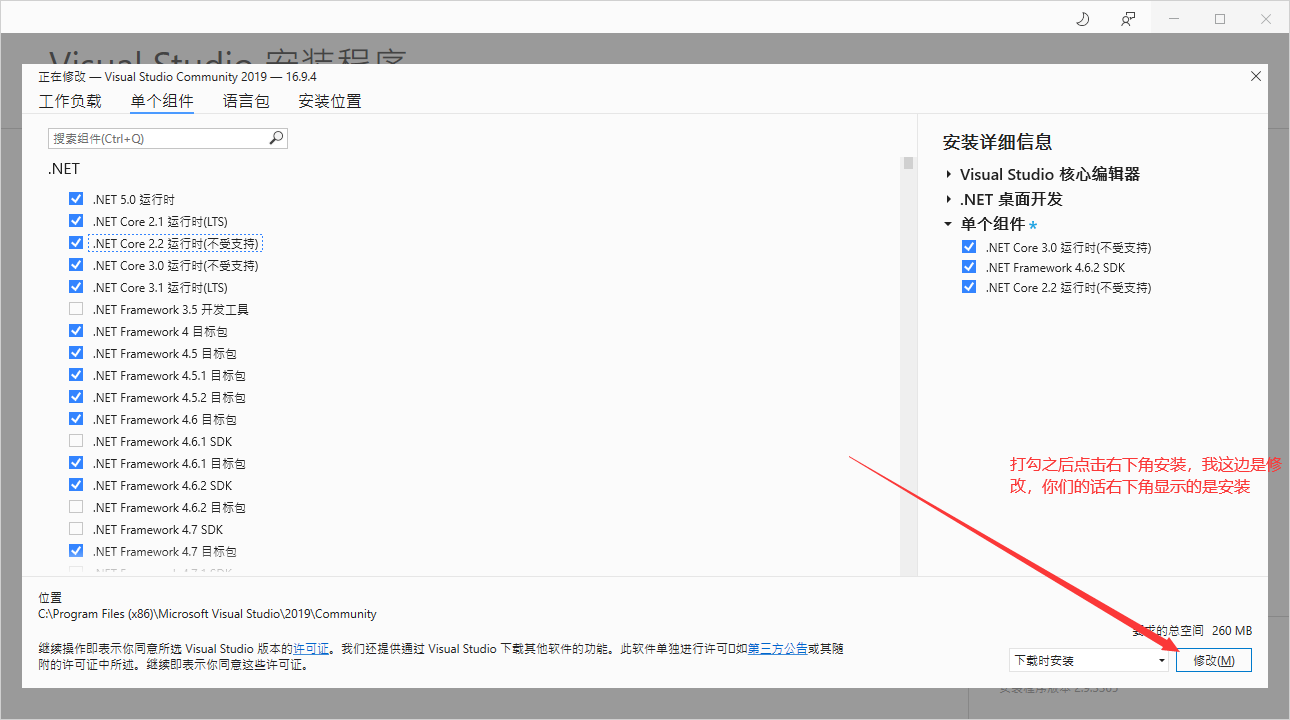The height and width of the screenshot is (720, 1290).
Task: Select .NET Framework 4.6 目标包 row text
Action: [165, 419]
